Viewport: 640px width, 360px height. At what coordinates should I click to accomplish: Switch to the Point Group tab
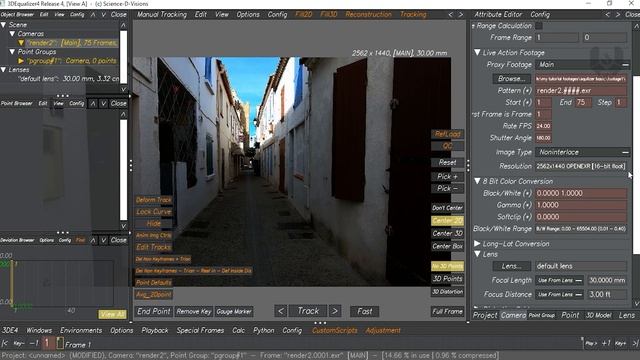coord(542,315)
